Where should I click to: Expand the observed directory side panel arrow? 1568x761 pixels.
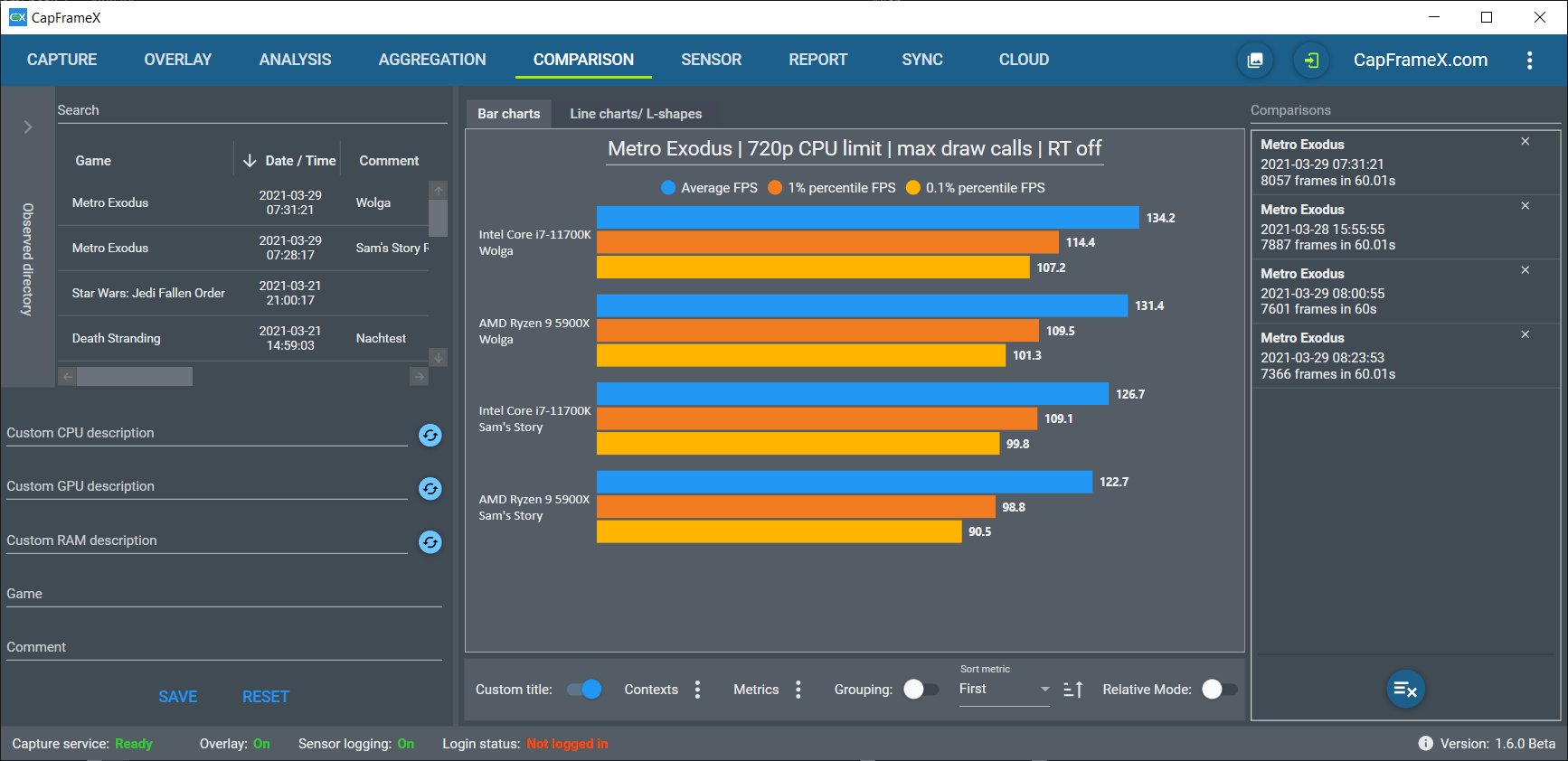click(28, 127)
